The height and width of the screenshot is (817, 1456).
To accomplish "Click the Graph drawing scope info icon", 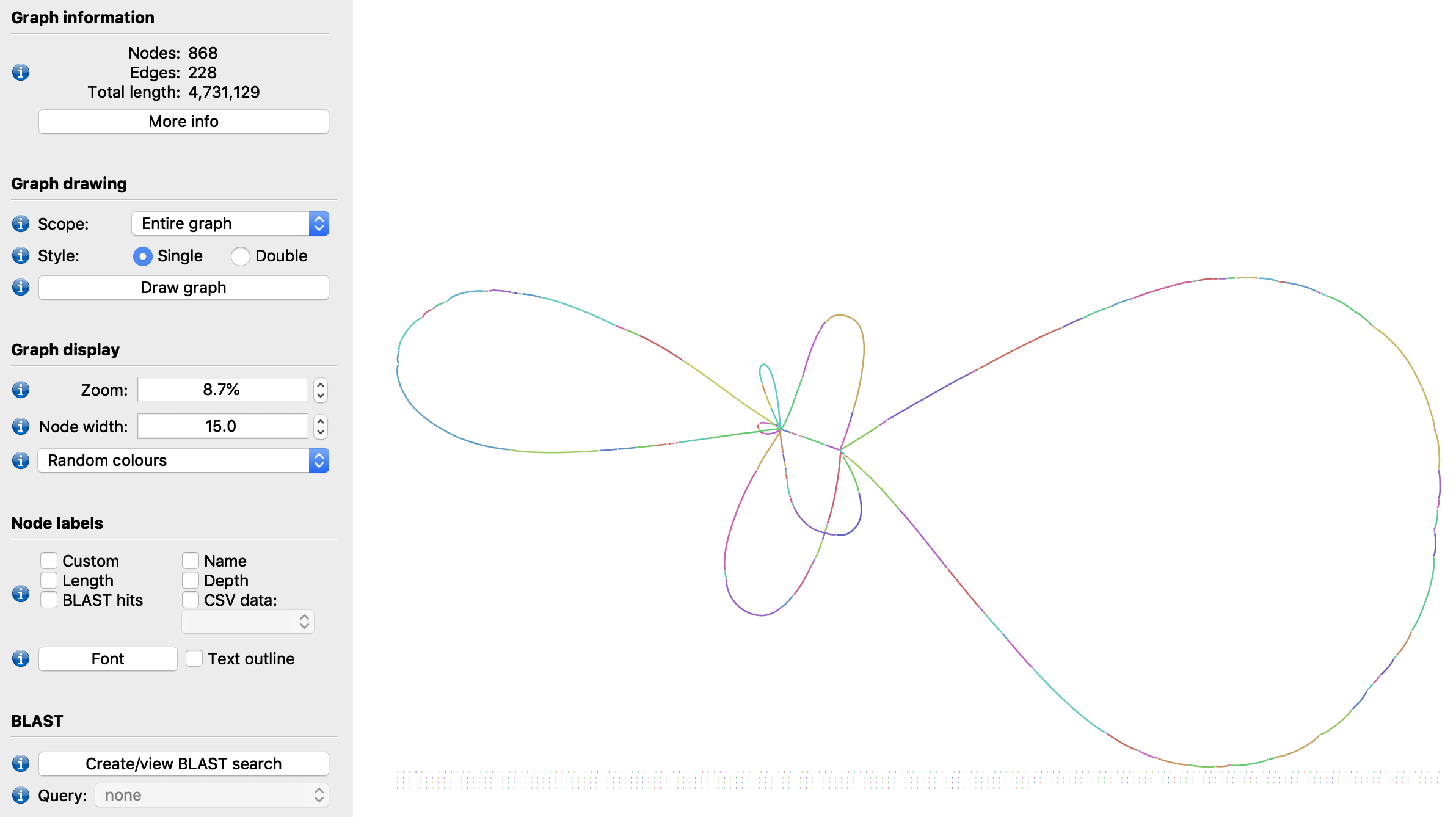I will tap(18, 223).
